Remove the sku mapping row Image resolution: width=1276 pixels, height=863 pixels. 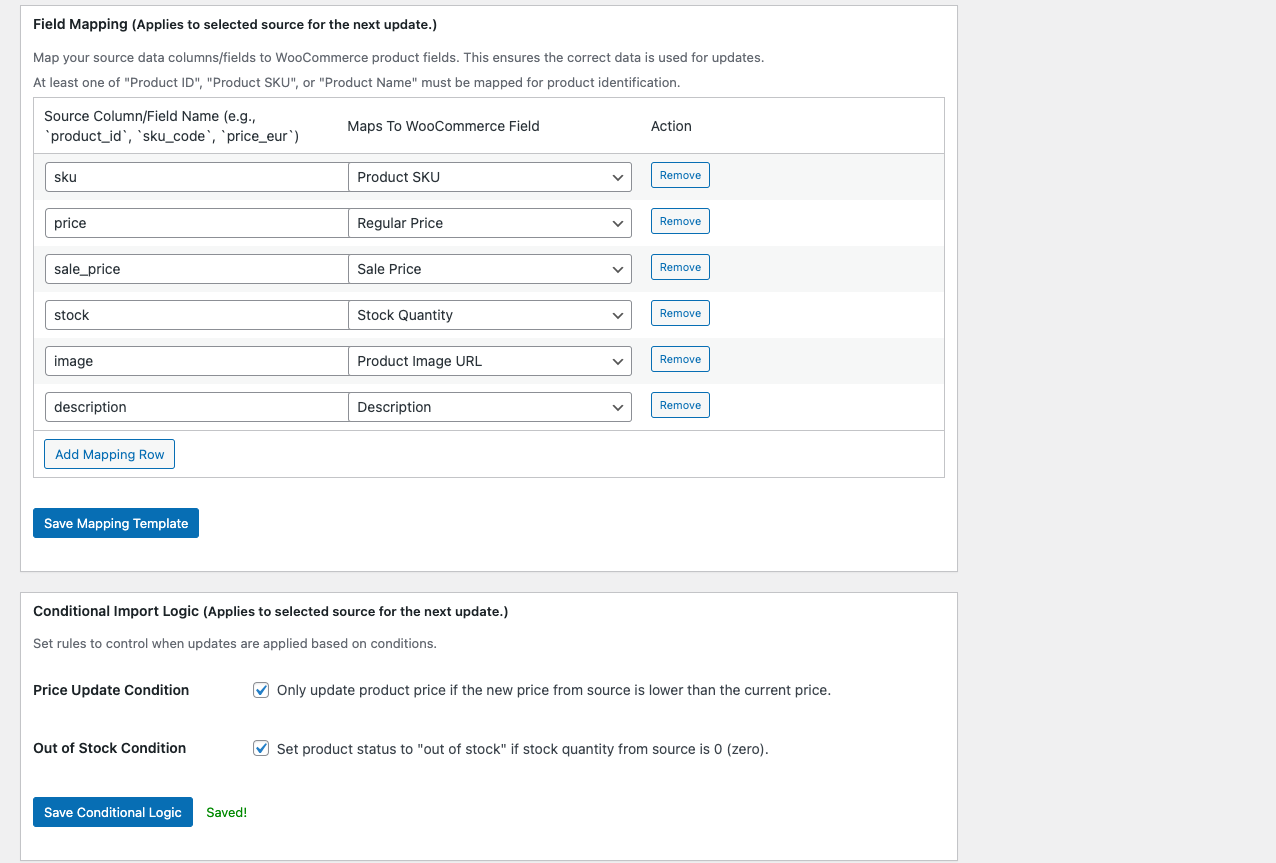pyautogui.click(x=680, y=175)
